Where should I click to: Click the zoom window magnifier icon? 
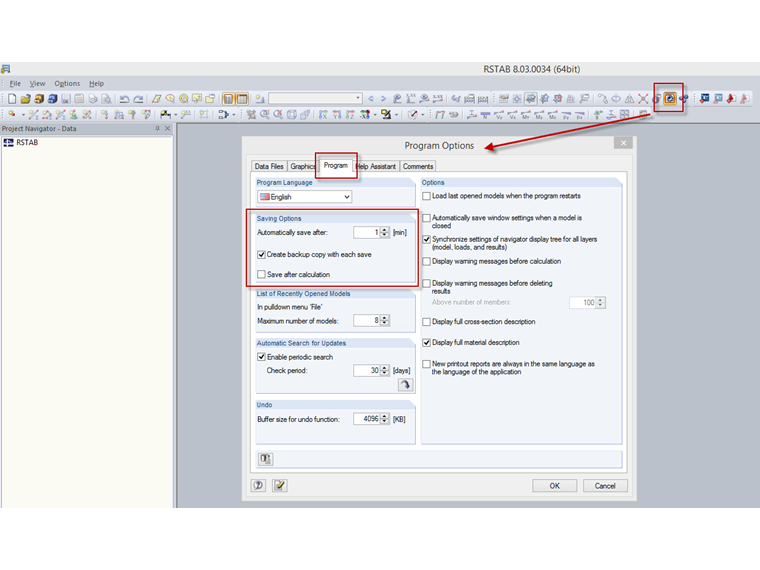pyautogui.click(x=265, y=115)
